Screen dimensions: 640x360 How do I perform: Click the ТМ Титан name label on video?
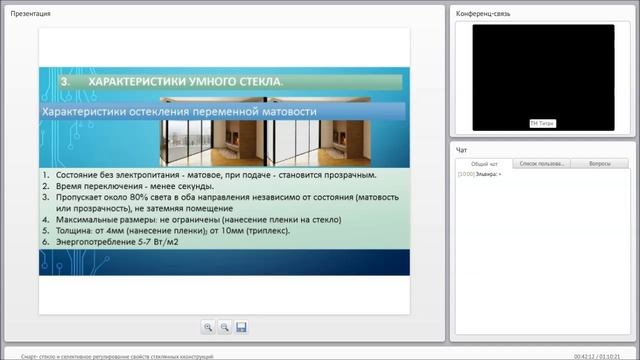[x=542, y=123]
